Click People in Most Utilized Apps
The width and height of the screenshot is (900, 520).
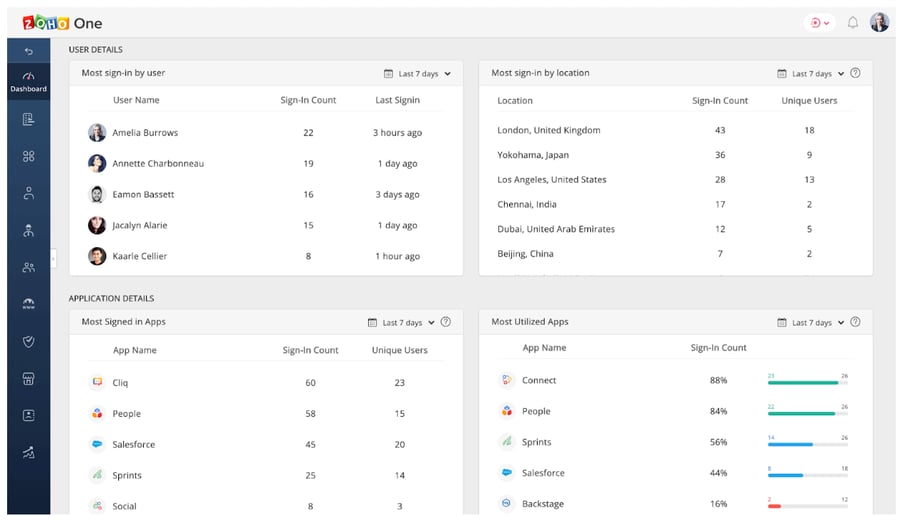coord(536,411)
